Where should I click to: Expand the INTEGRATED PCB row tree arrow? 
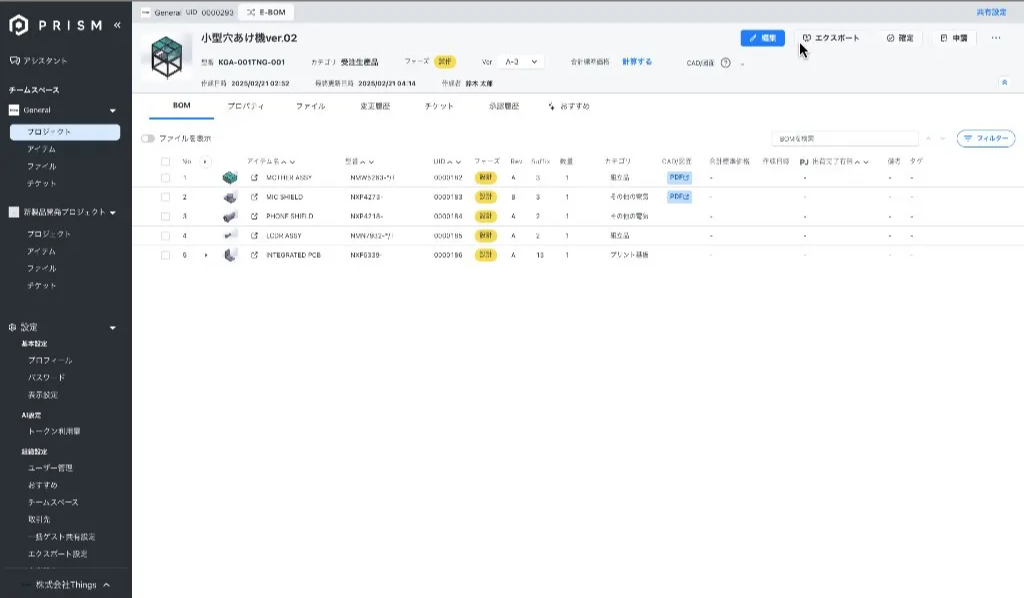click(x=207, y=255)
